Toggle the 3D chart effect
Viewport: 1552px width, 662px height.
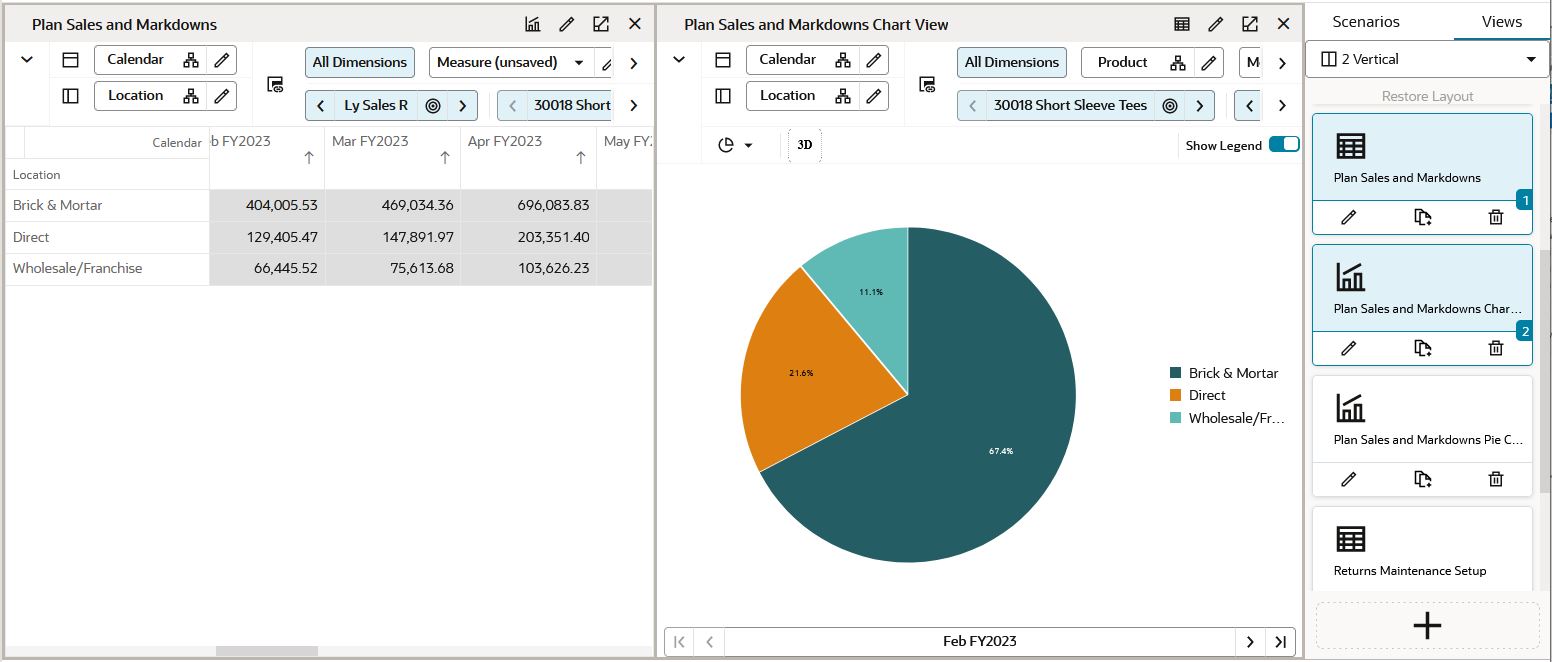[x=805, y=145]
